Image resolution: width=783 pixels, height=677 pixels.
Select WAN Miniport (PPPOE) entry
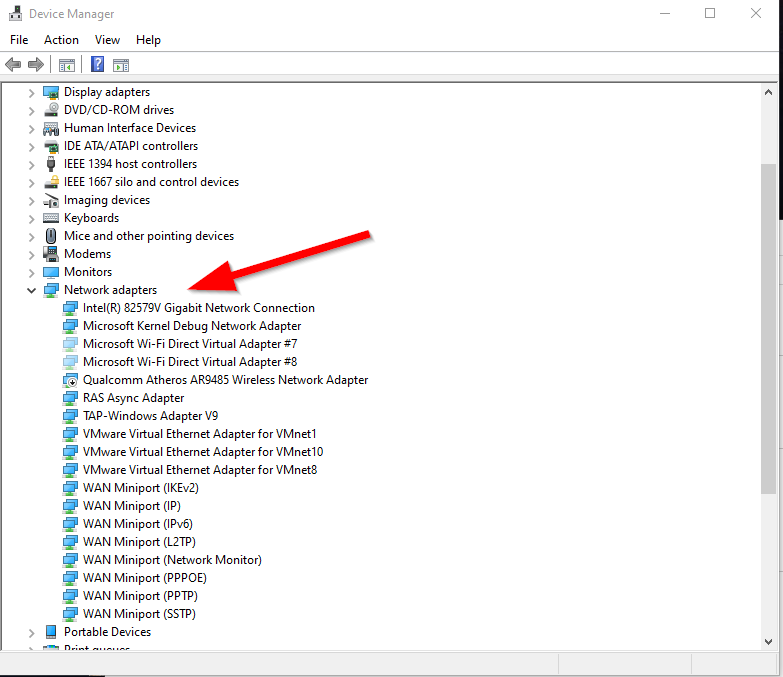click(x=145, y=578)
